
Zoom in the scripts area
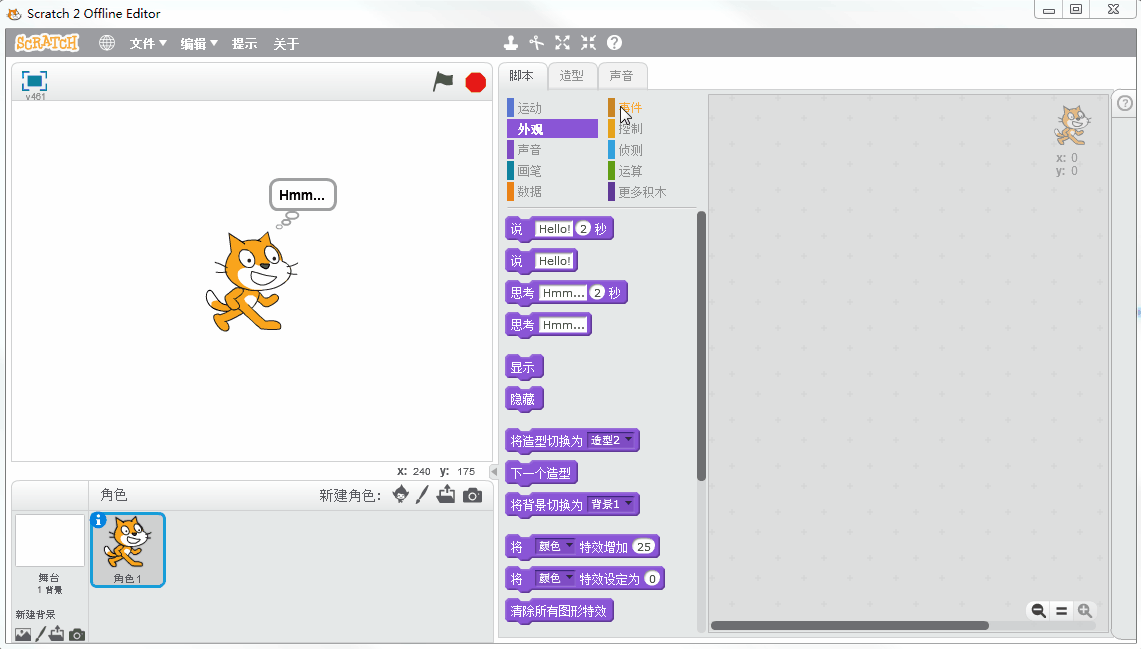click(1085, 610)
